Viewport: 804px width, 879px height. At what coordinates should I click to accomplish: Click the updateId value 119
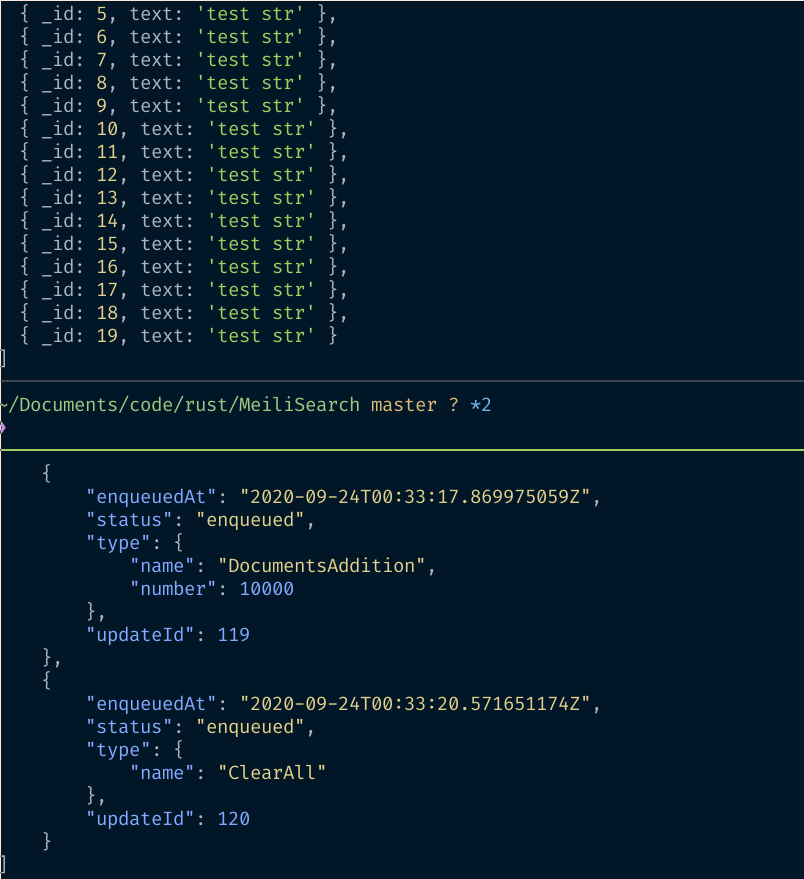(234, 635)
